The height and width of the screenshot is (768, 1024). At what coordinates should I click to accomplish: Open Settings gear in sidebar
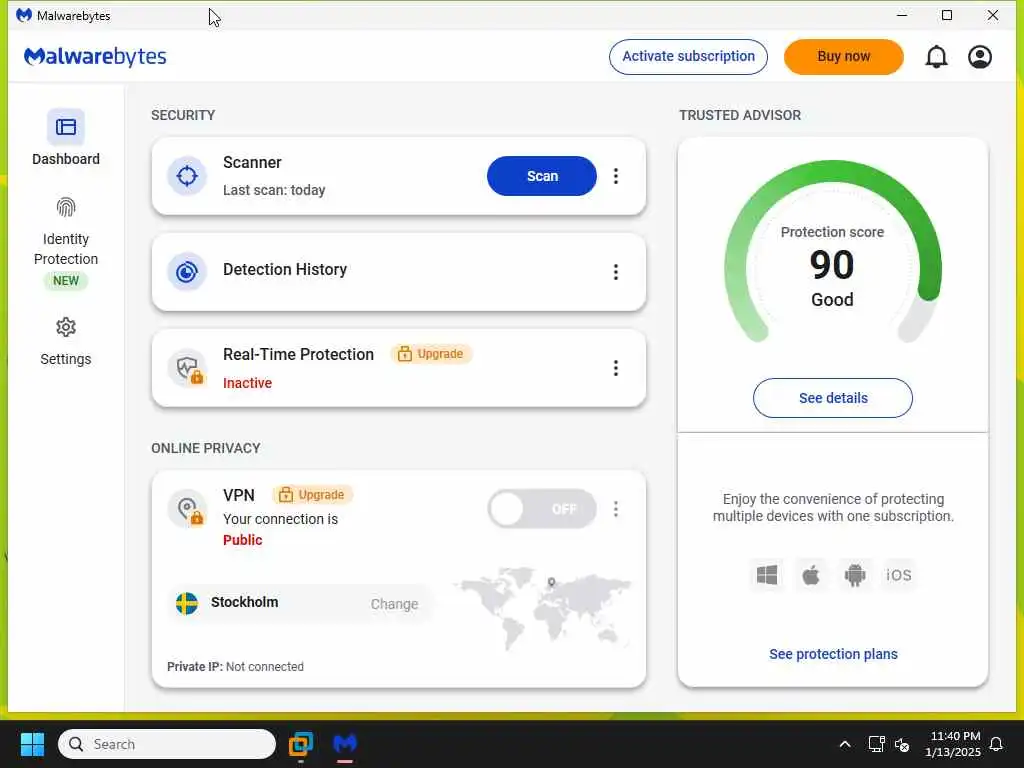pyautogui.click(x=66, y=327)
